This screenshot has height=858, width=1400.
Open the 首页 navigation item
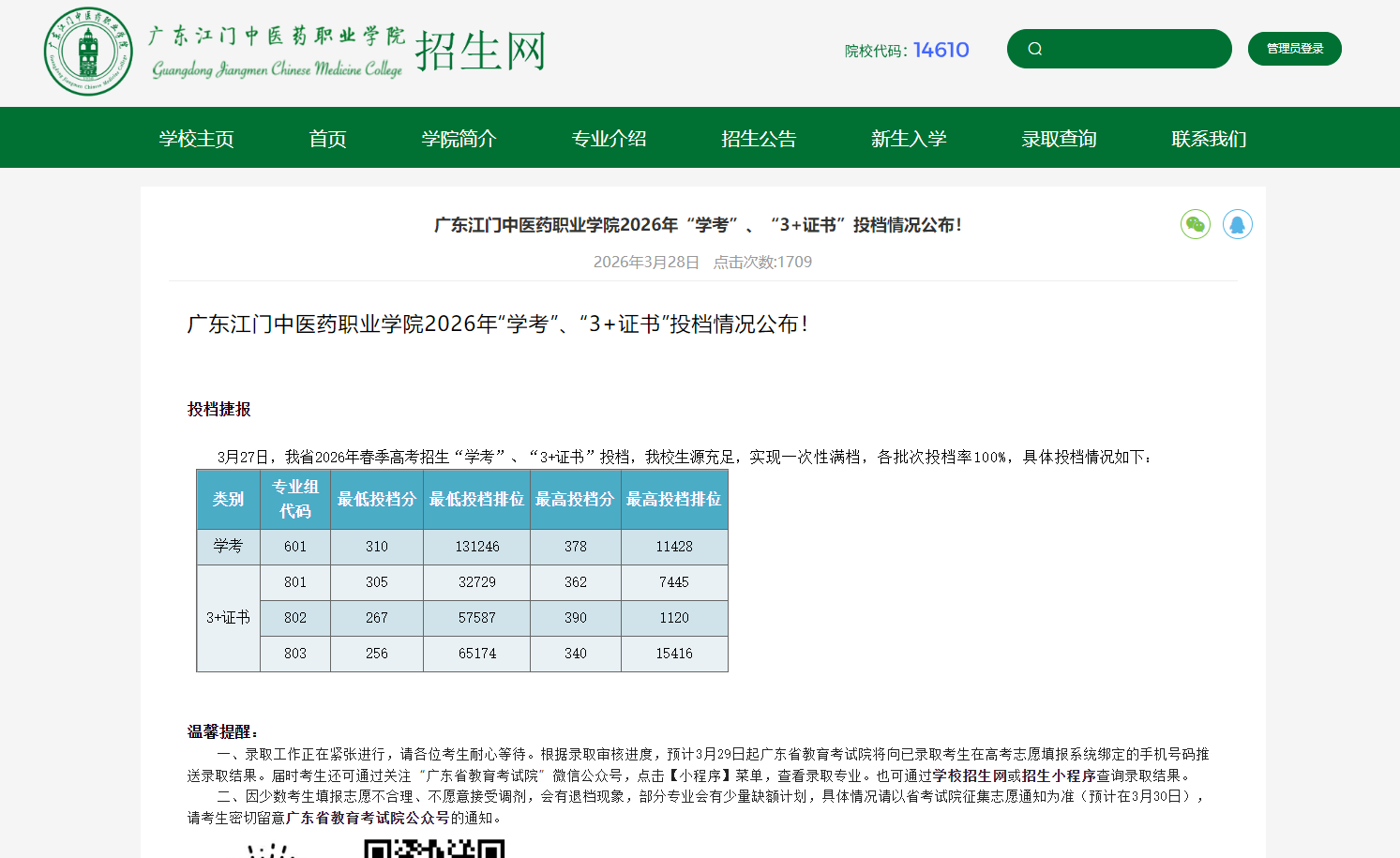[326, 138]
